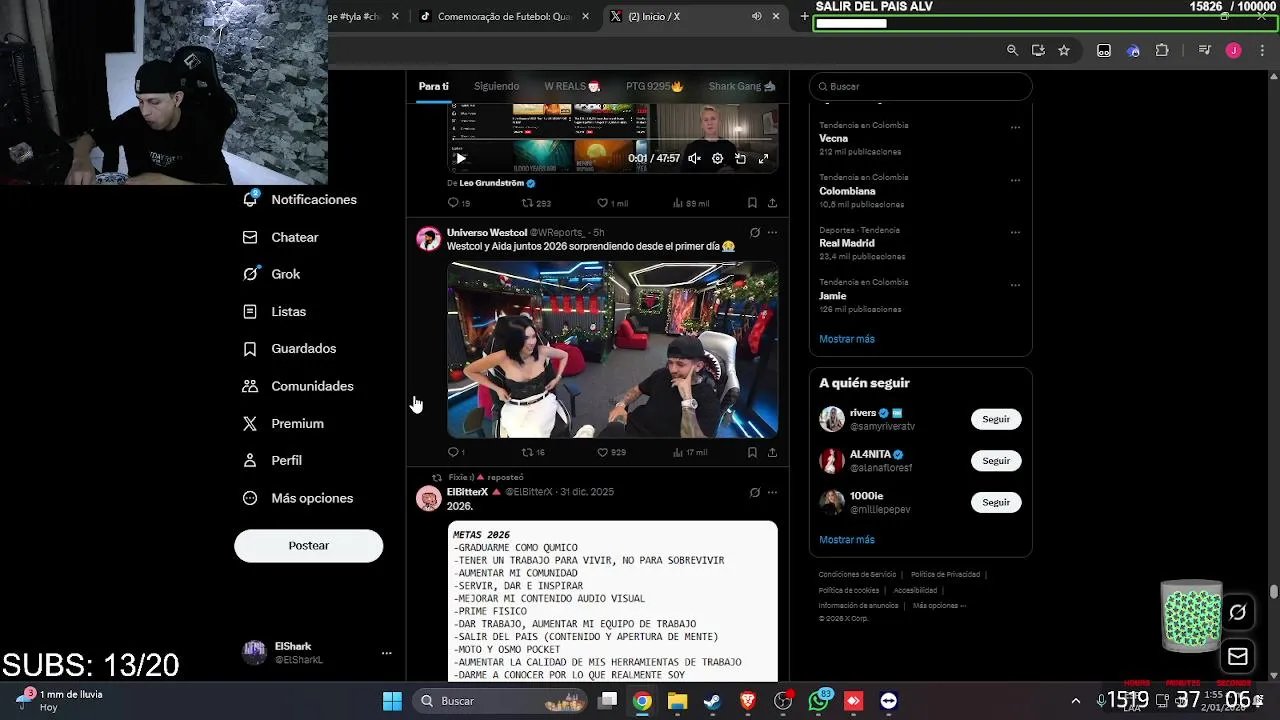Open Colombiana trend options menu
The image size is (1280, 720).
(x=1015, y=180)
